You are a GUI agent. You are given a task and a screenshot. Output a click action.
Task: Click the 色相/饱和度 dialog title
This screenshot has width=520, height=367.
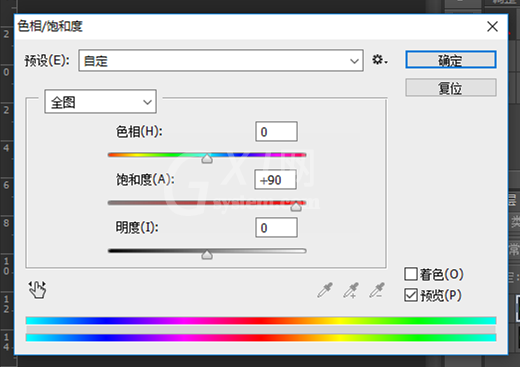(x=50, y=26)
